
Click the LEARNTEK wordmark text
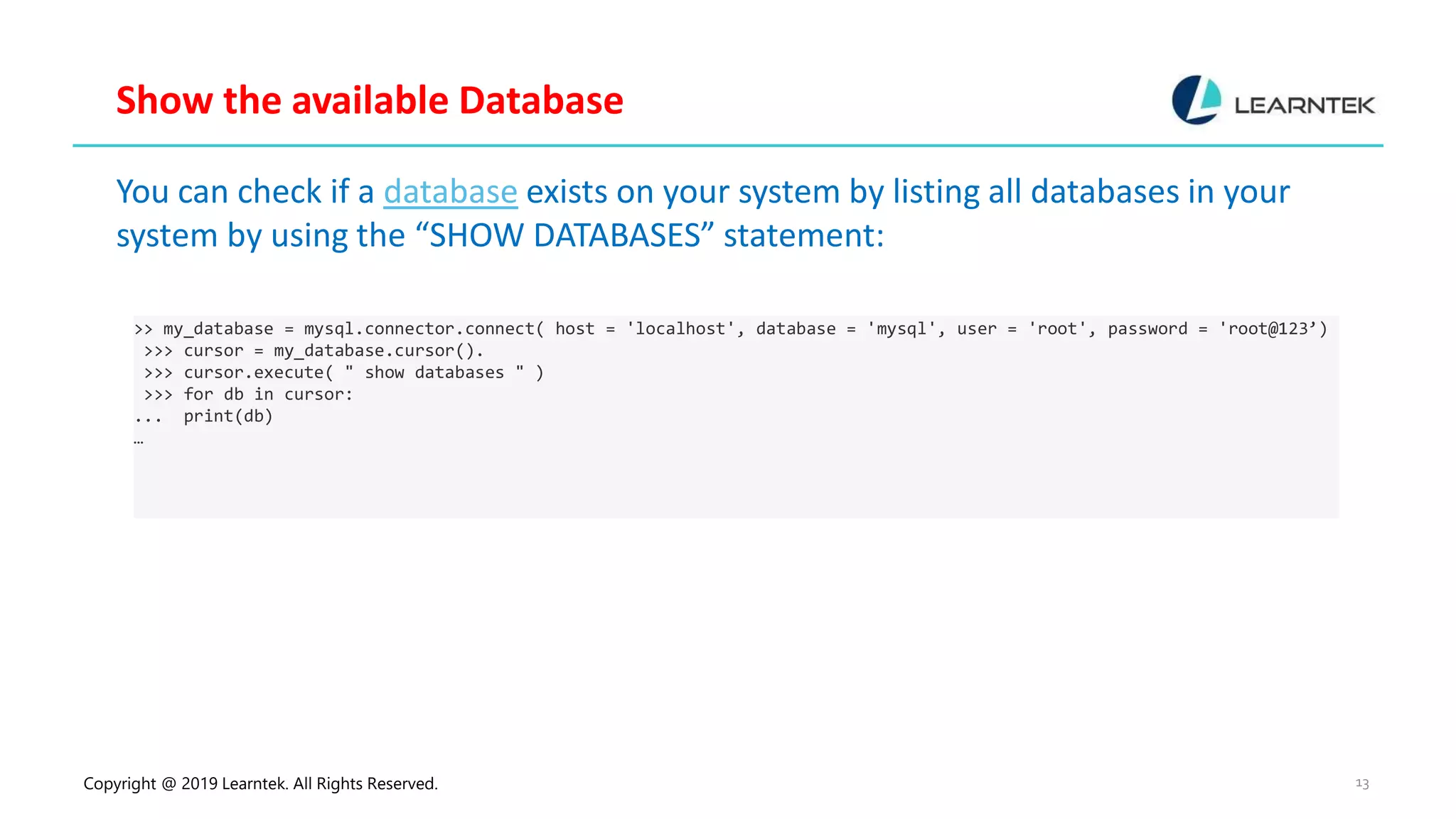pyautogui.click(x=1305, y=105)
